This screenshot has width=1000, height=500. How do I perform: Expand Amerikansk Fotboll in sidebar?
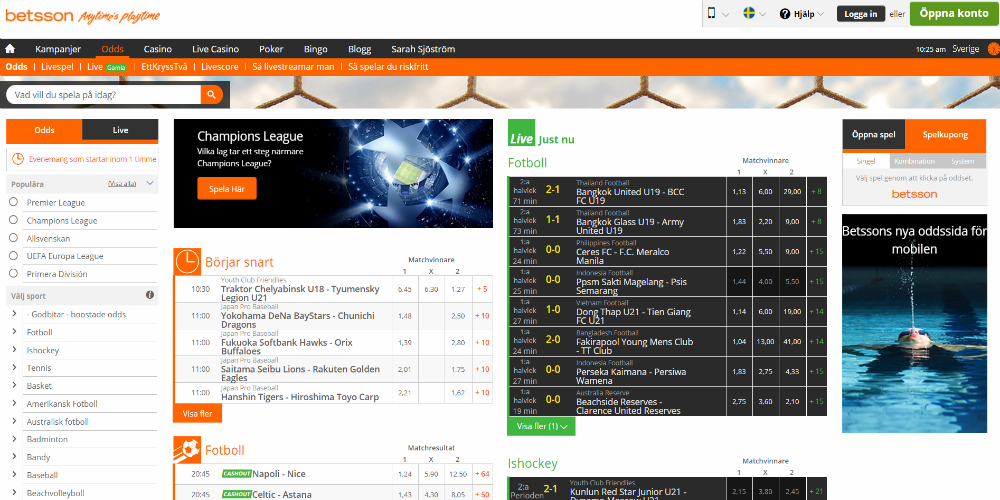pyautogui.click(x=14, y=403)
